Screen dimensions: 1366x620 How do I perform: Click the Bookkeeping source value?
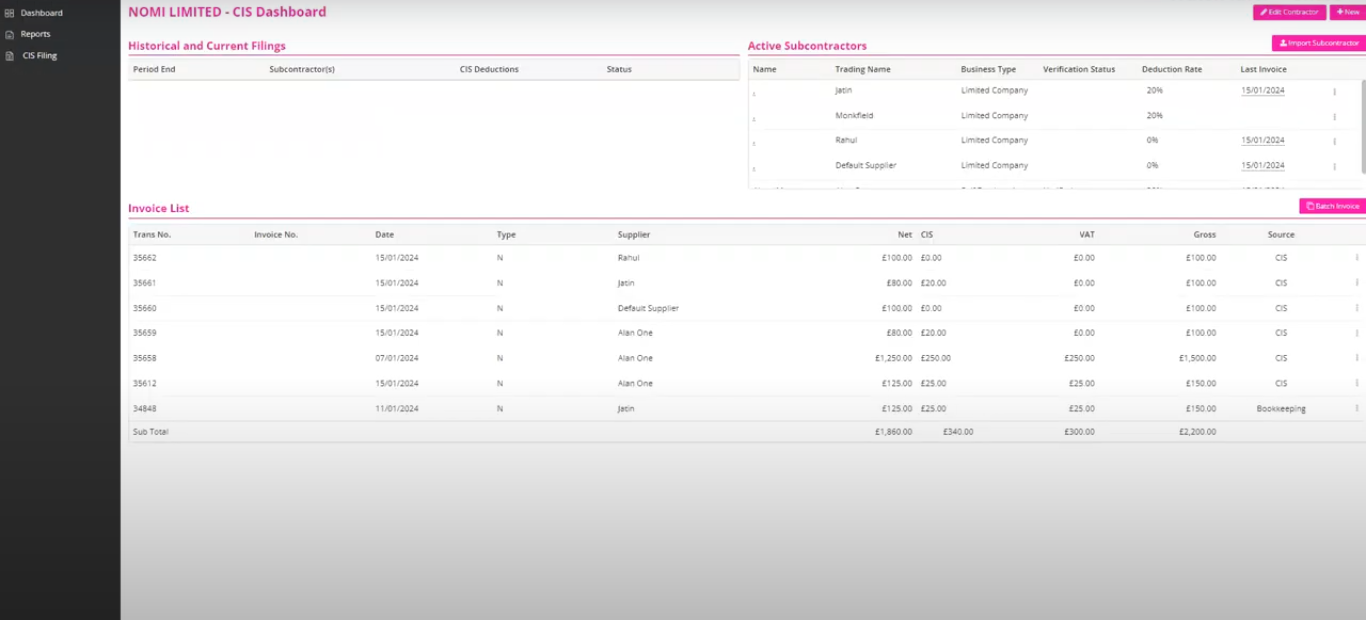[1281, 408]
